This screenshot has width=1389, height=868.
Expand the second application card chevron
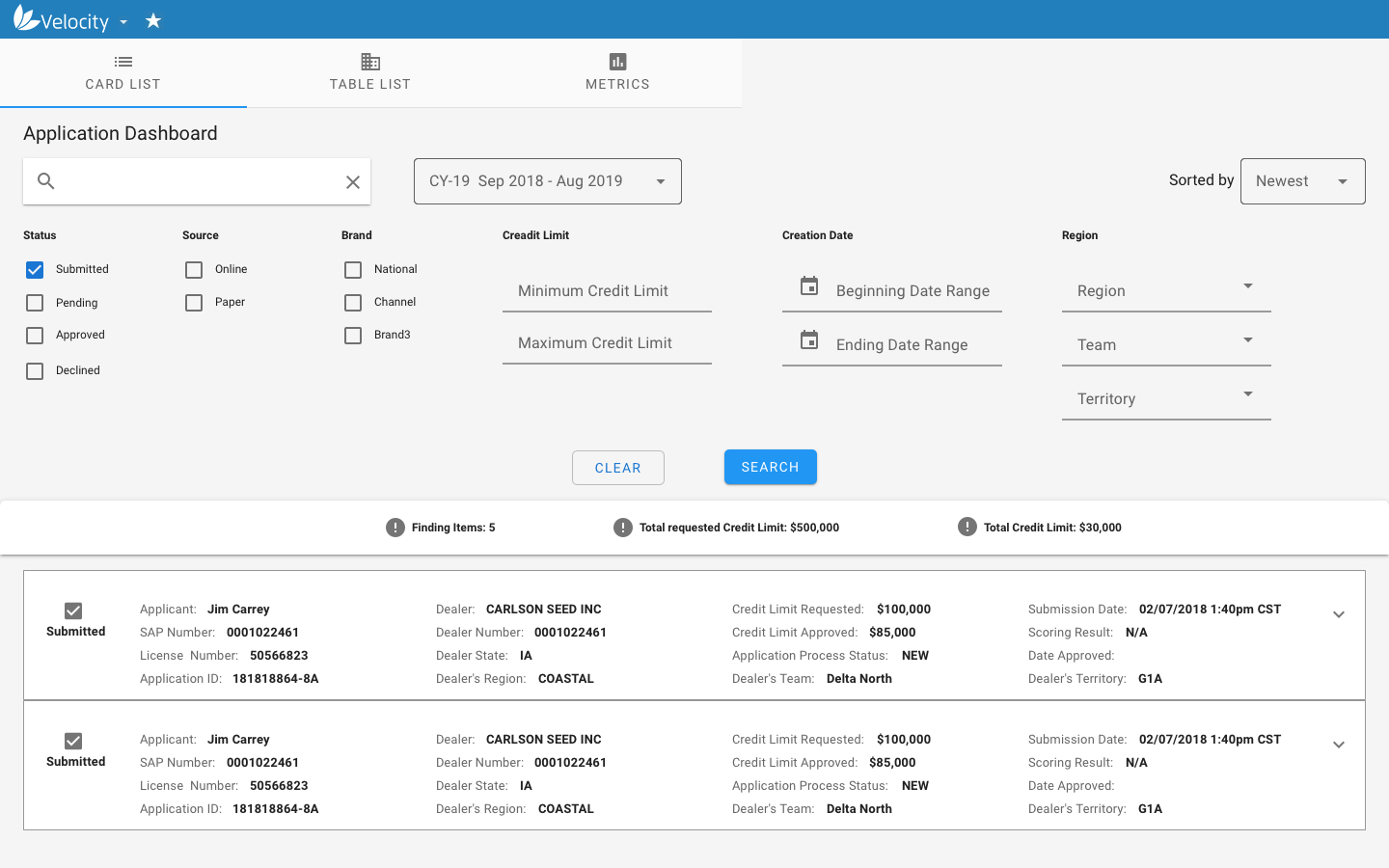pyautogui.click(x=1339, y=746)
